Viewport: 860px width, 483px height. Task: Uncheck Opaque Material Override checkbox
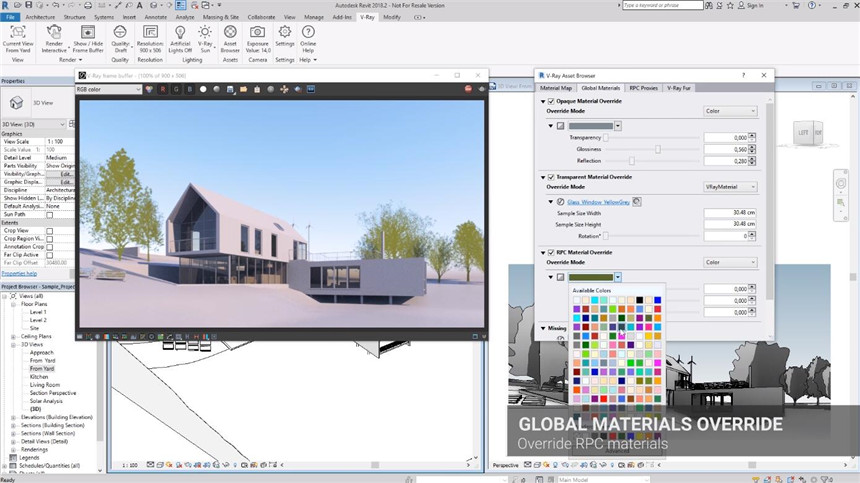tap(550, 101)
